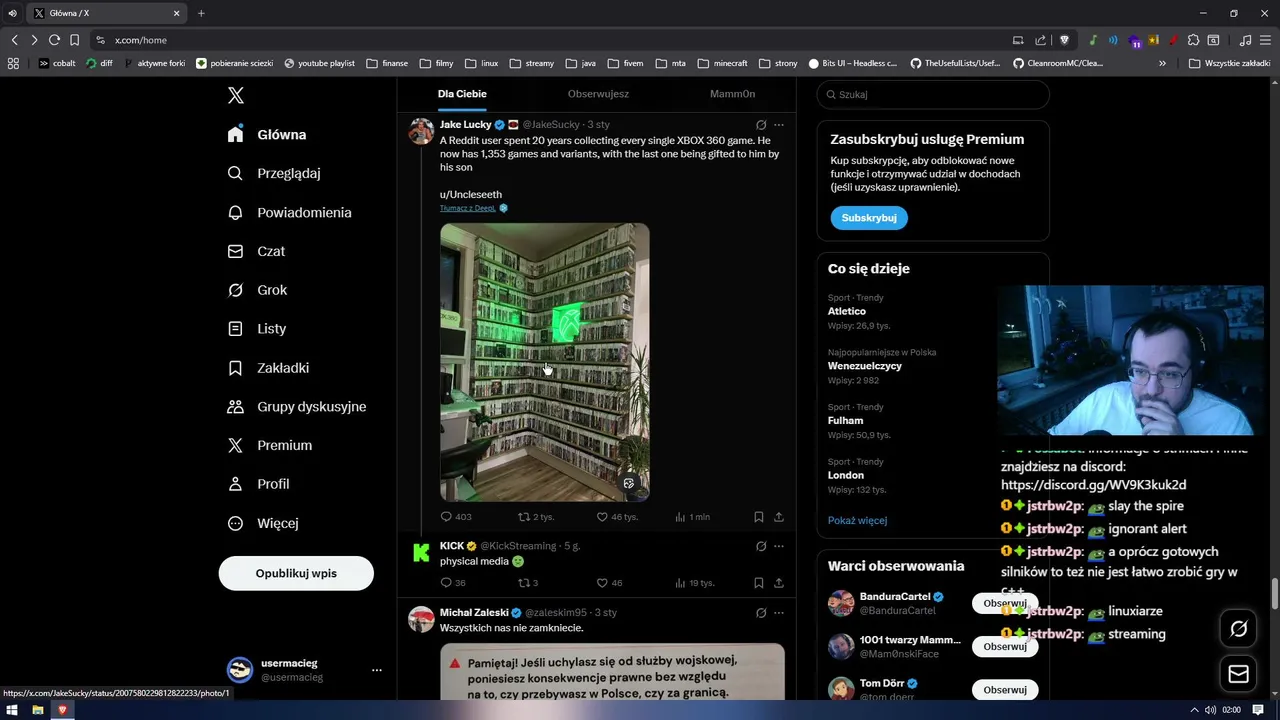Viewport: 1280px width, 720px height.
Task: Open new browser tab
Action: (x=201, y=13)
